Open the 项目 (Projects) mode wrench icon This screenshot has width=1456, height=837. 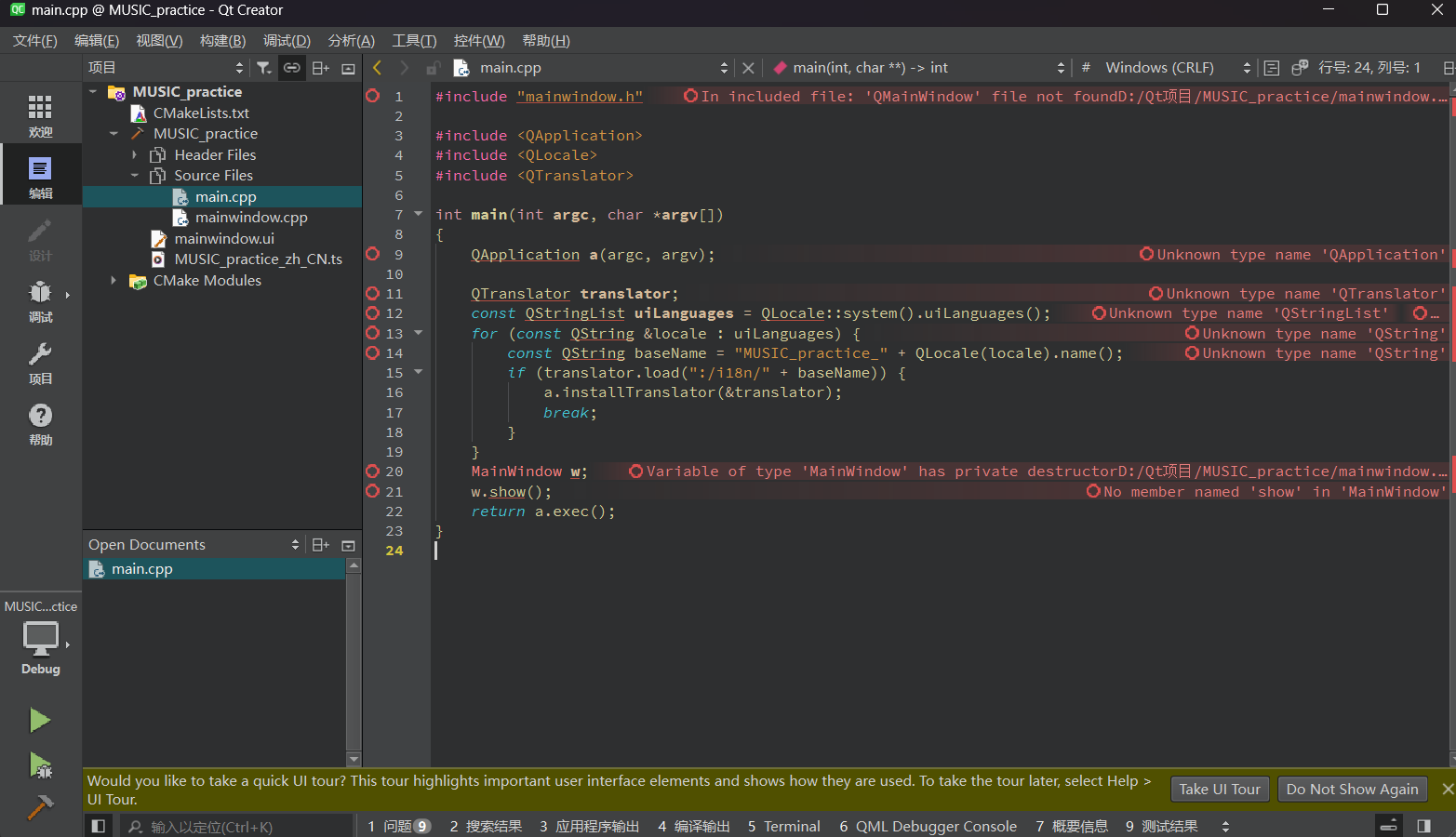(40, 363)
